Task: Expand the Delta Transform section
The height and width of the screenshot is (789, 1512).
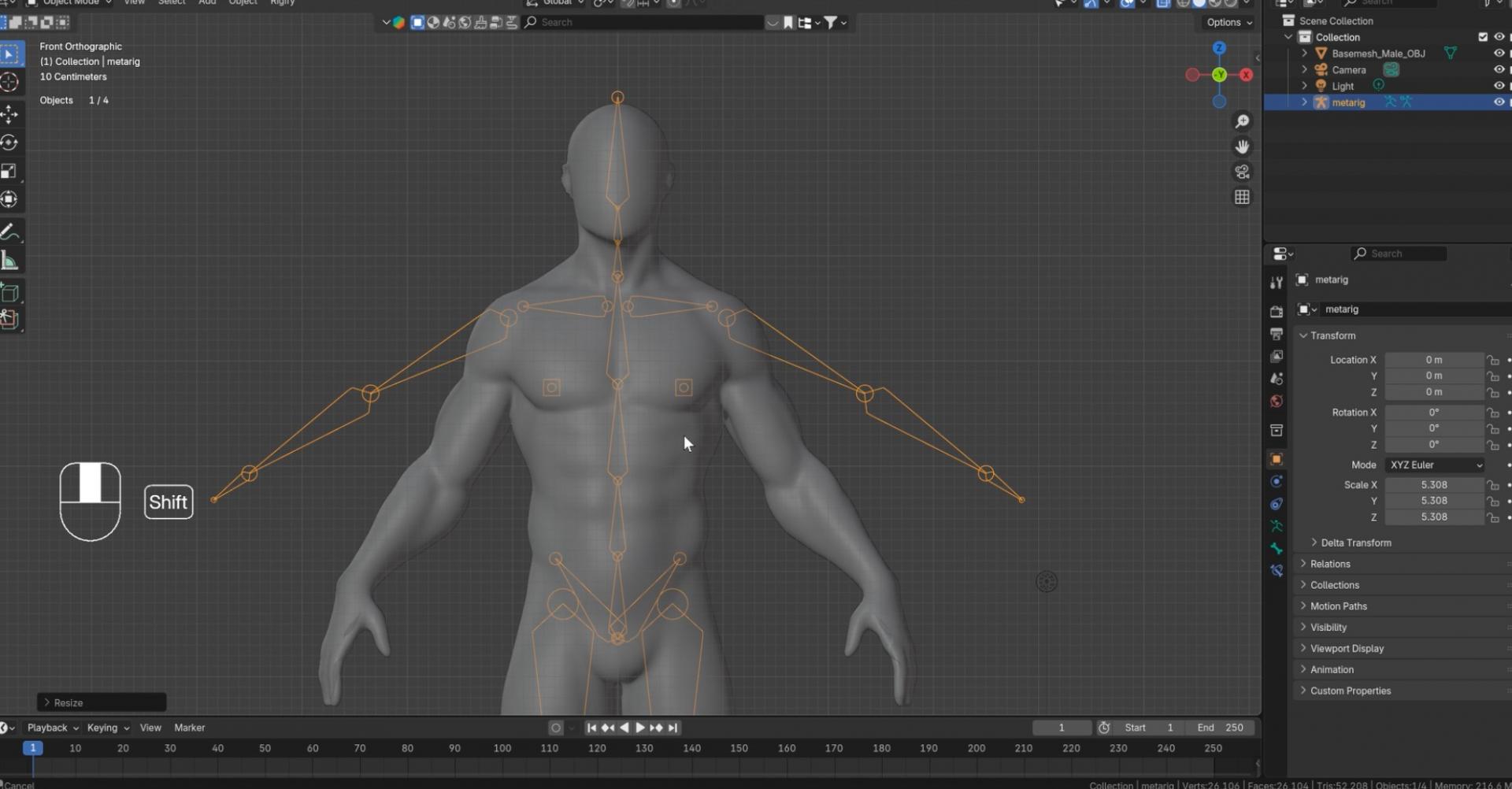Action: coord(1355,543)
